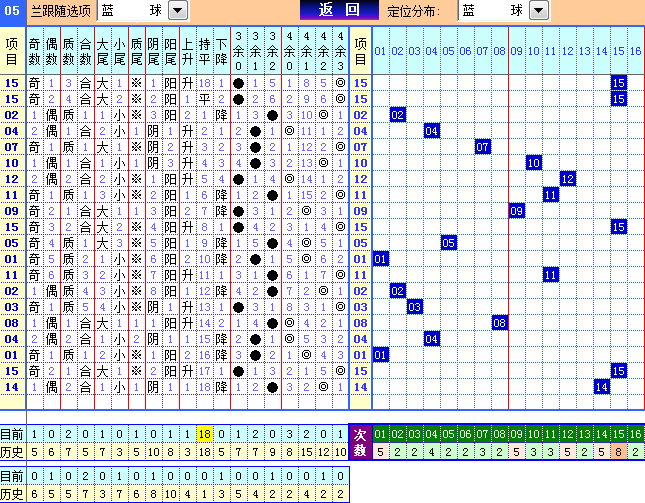The width and height of the screenshot is (645, 503).
Task: Select the 奇数 column header
Action: pyautogui.click(x=35, y=51)
